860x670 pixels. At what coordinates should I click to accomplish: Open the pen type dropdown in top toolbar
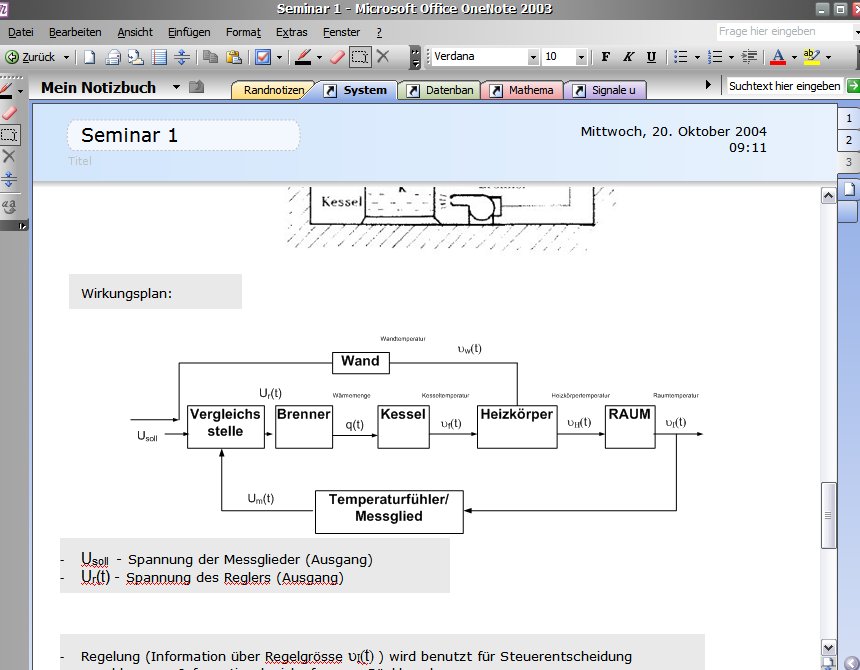(319, 57)
